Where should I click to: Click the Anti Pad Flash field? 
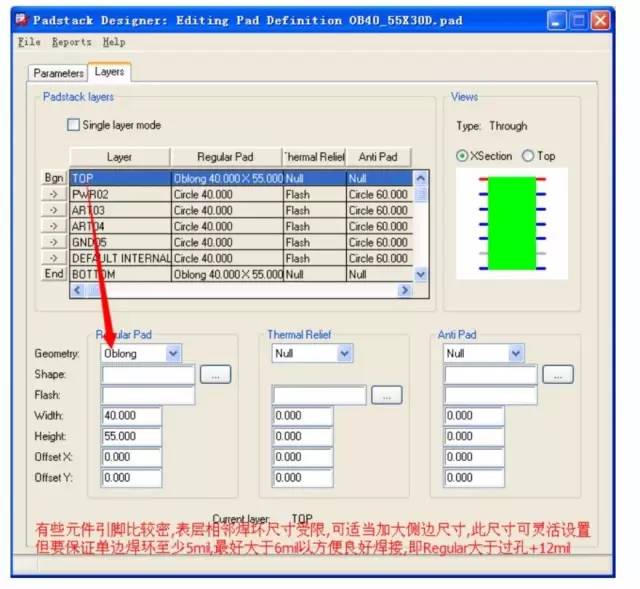(491, 396)
